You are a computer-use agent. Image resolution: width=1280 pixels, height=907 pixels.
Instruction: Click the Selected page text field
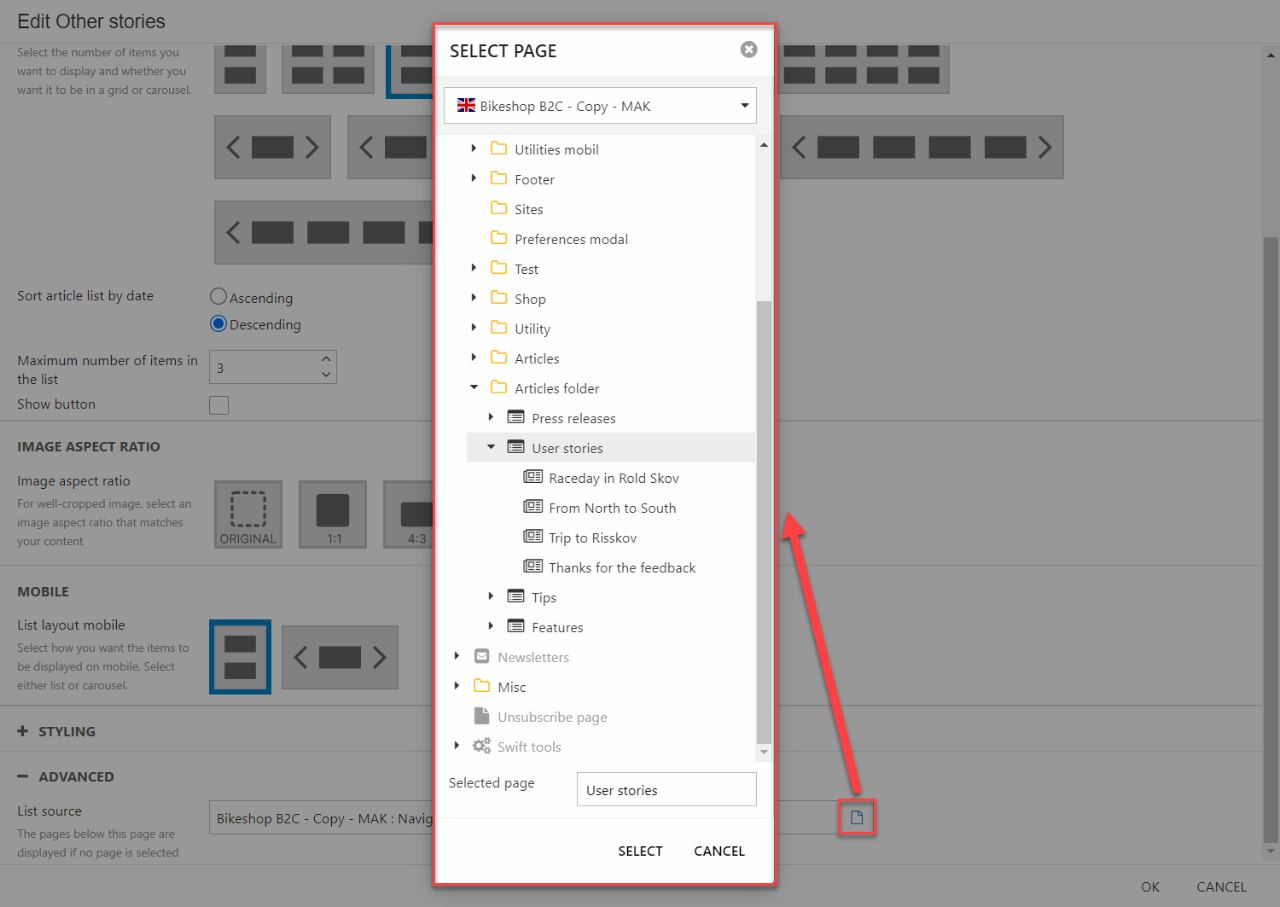coord(666,790)
